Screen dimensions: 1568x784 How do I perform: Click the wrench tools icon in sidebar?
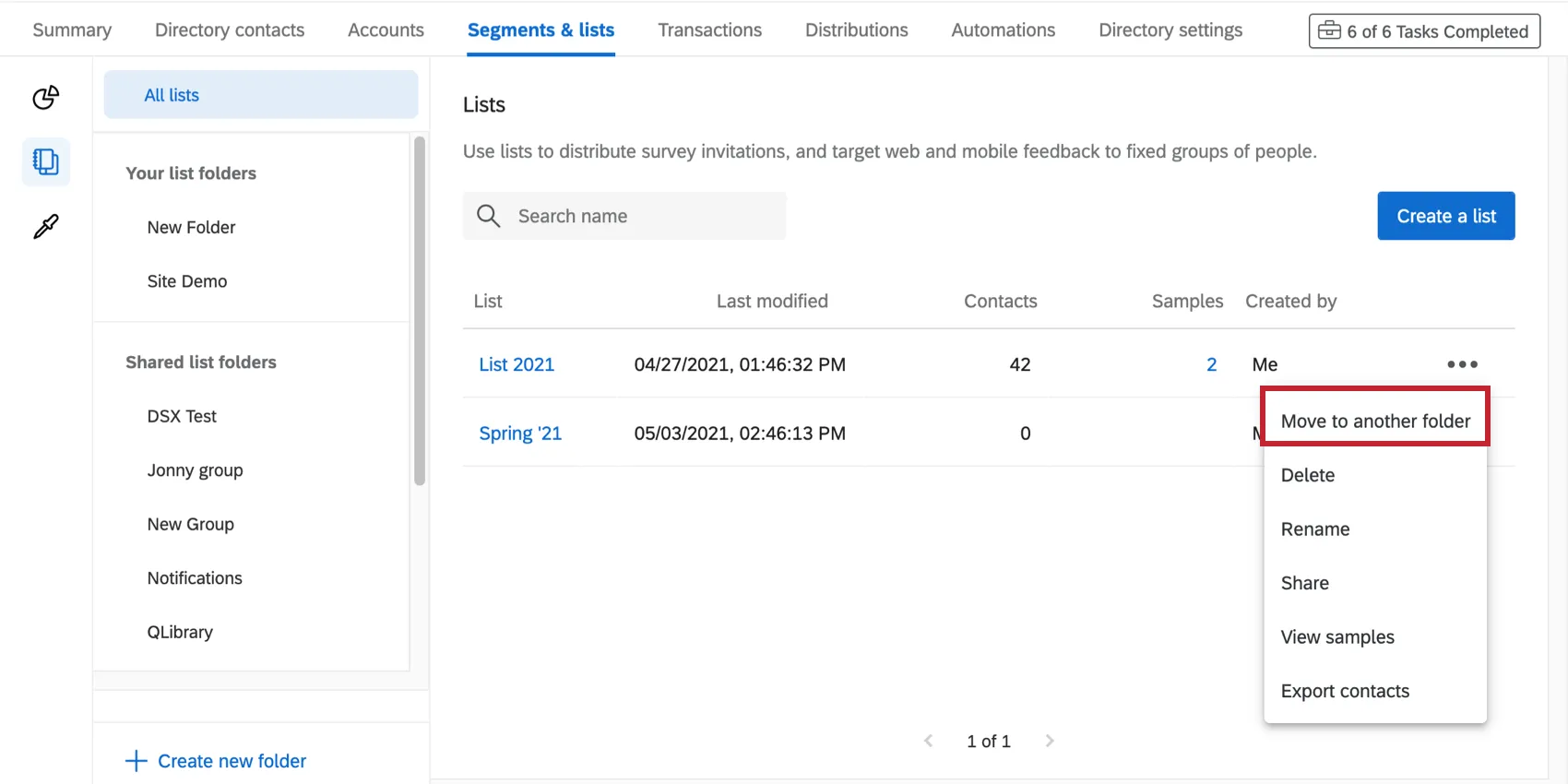46,226
